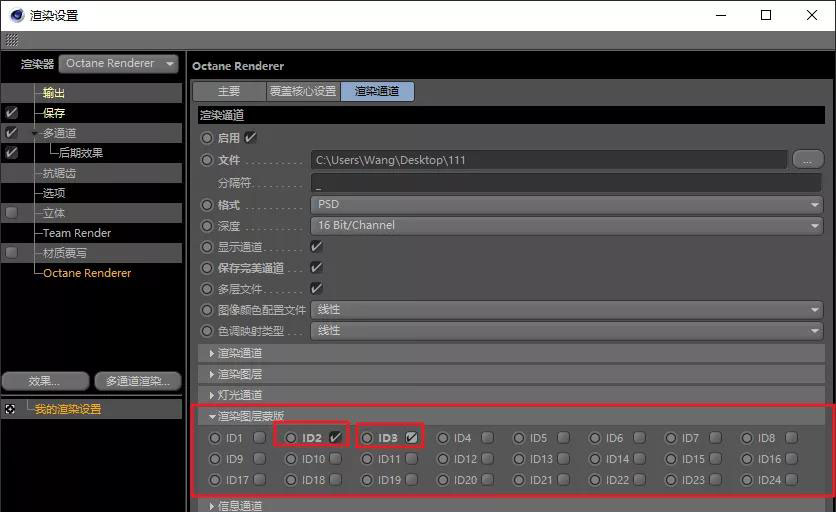Click the grip handle icon below title bar
Screen dimensions: 836x512
(x=12, y=40)
